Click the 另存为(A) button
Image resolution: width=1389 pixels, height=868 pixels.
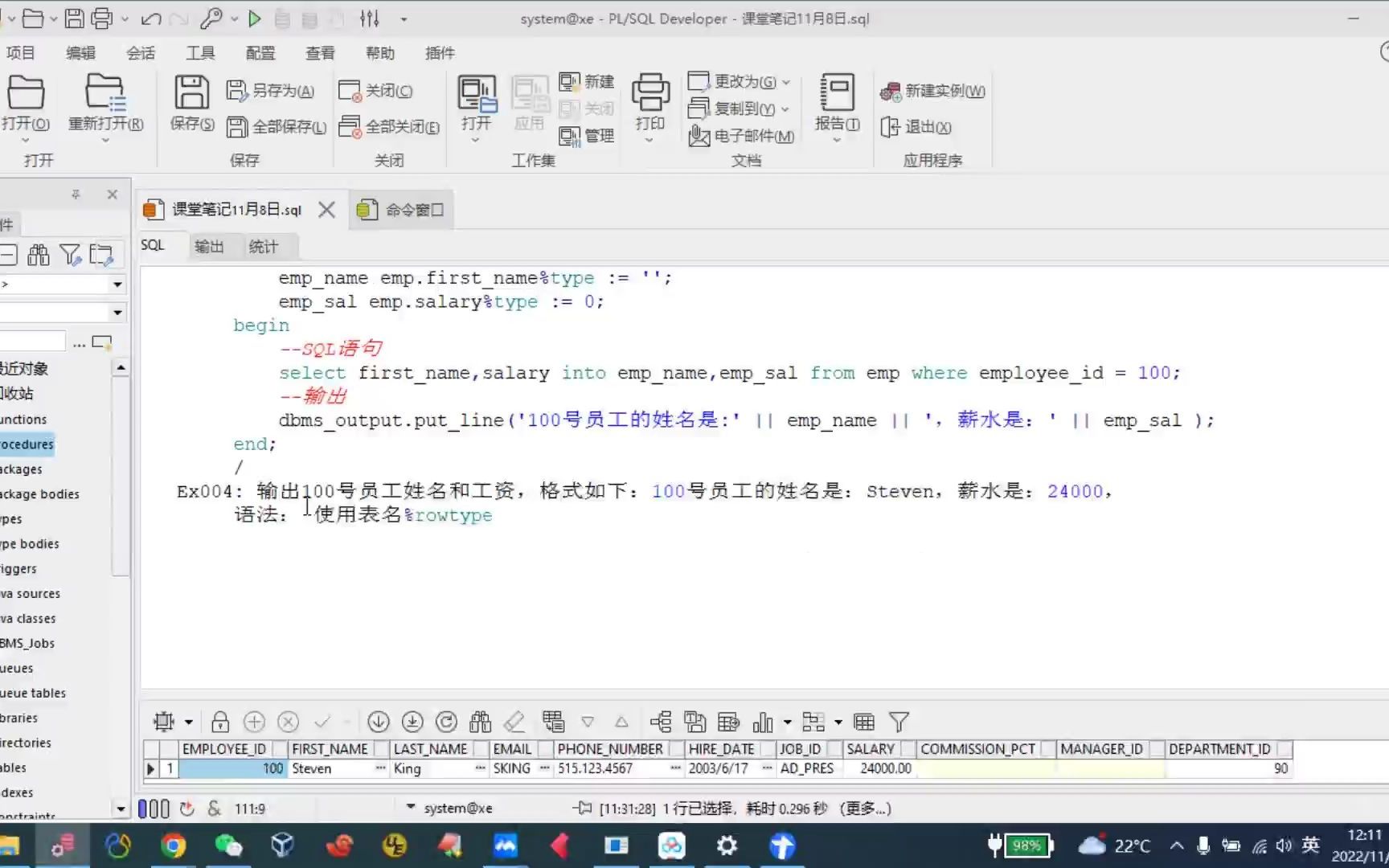click(270, 91)
